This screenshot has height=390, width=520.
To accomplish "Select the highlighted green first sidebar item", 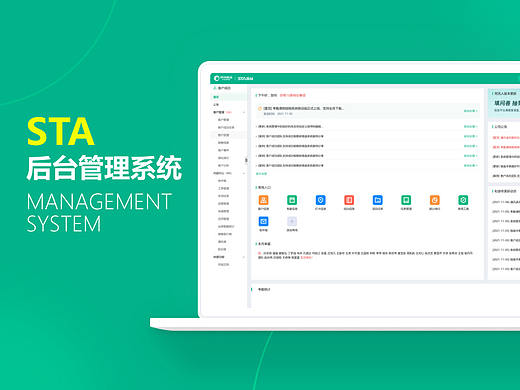I will click(228, 97).
